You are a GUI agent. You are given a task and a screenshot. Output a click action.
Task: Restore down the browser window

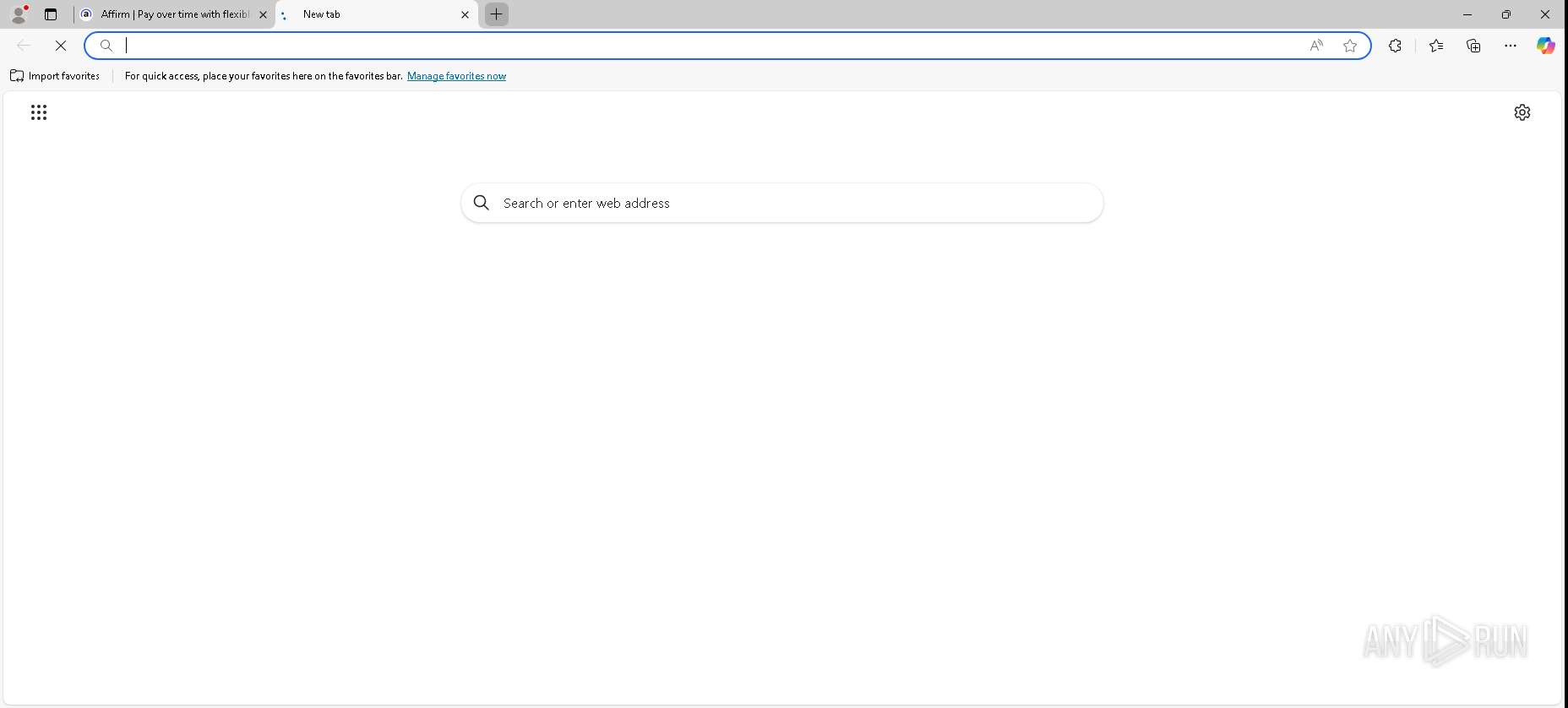pos(1506,14)
